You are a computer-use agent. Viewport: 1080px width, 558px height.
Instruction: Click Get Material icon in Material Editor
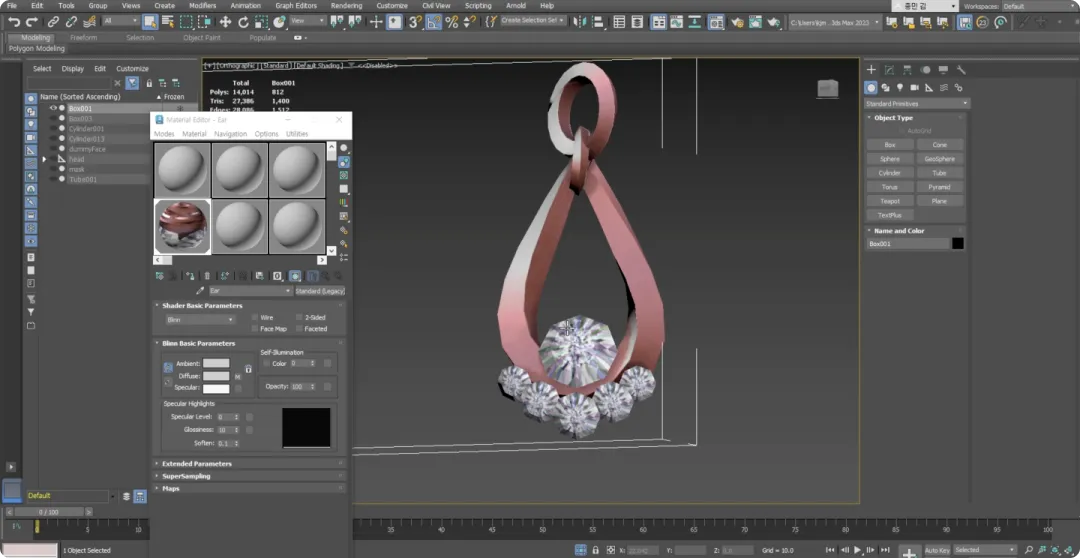[x=160, y=276]
